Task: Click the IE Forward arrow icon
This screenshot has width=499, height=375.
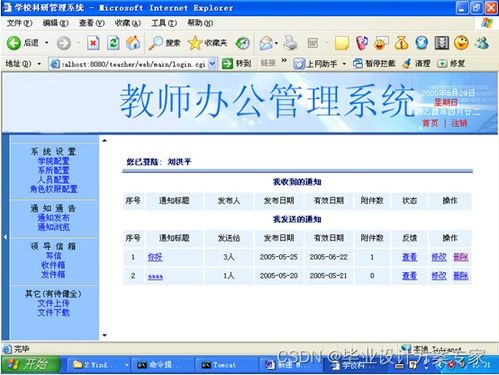Action: (x=64, y=43)
